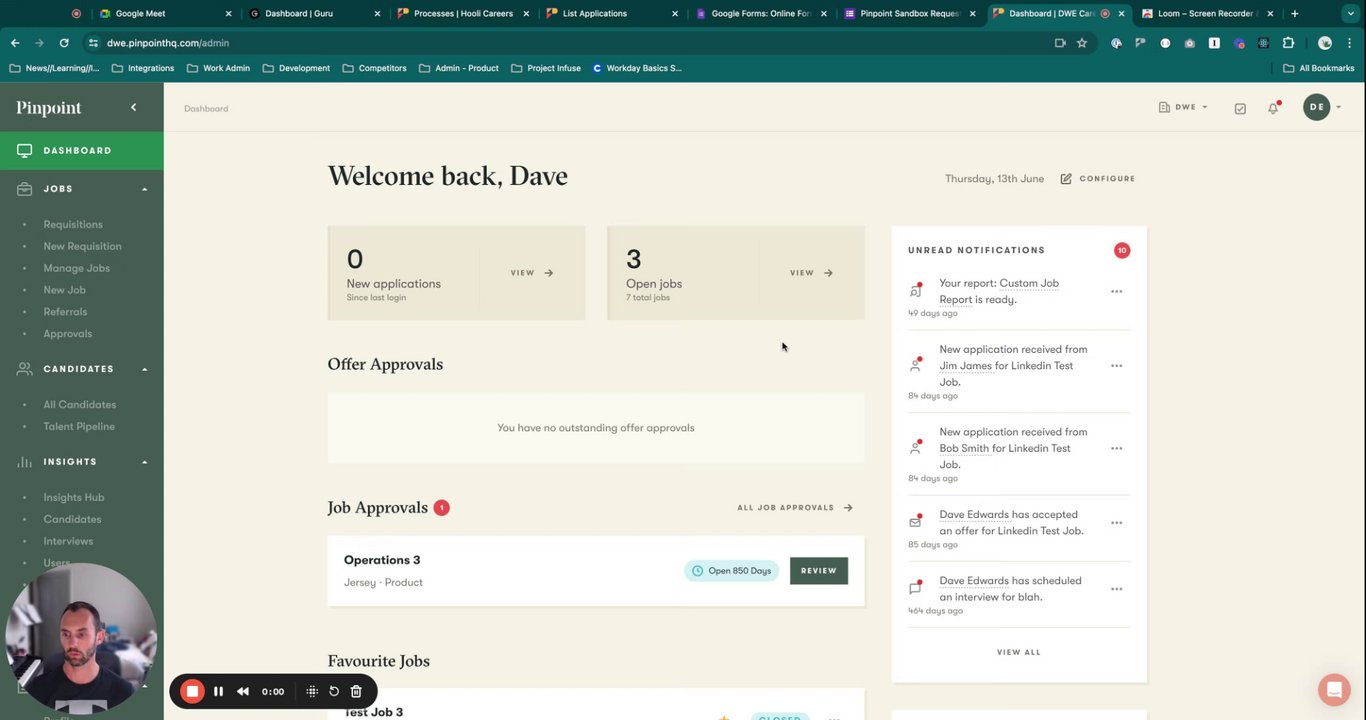1366x720 pixels.
Task: Open Jim James candidate link
Action: (x=966, y=366)
